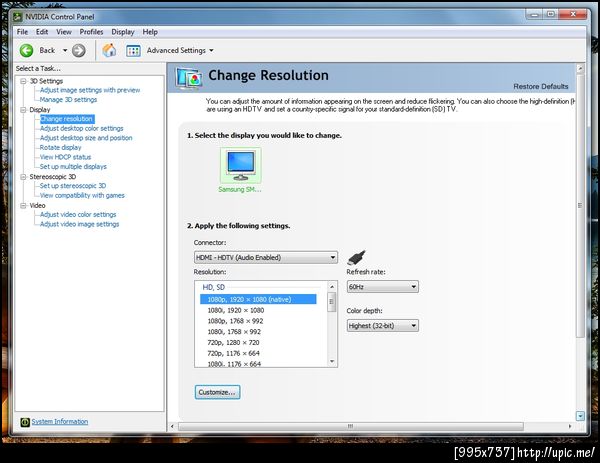Viewport: 600px width, 463px height.
Task: Open the Help menu
Action: click(150, 32)
